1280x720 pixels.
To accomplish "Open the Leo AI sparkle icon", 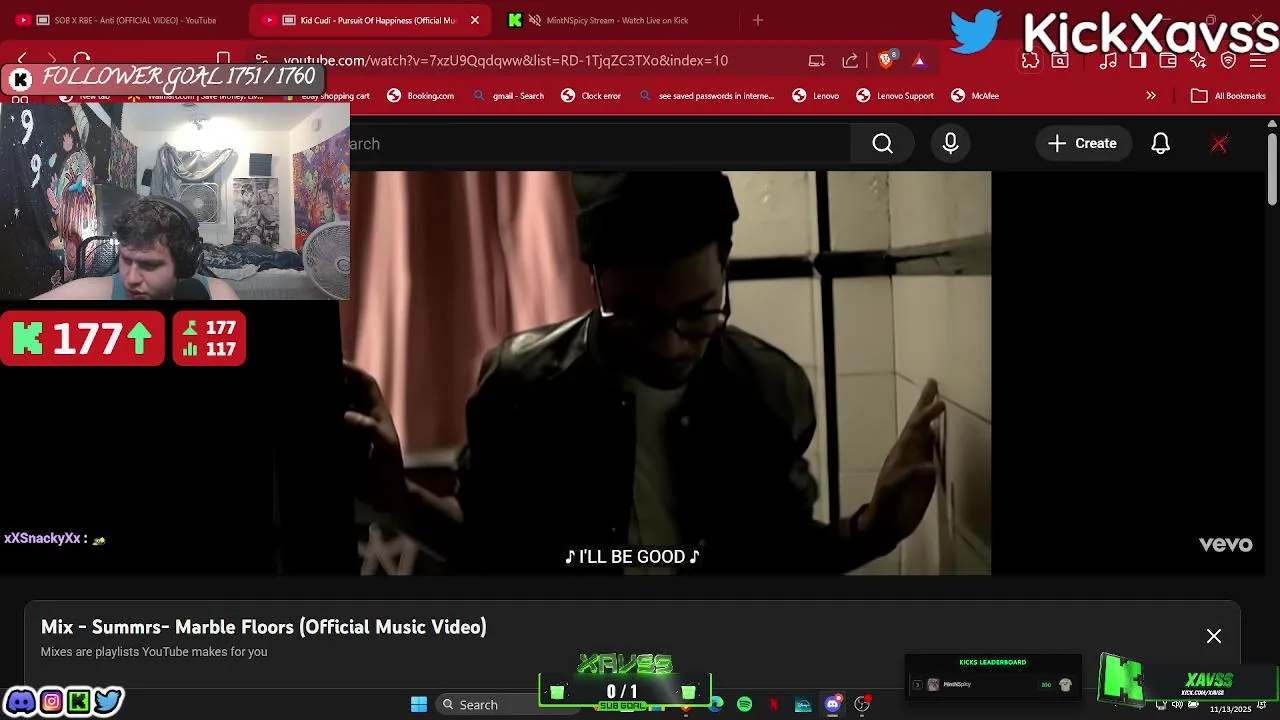I will click(1198, 61).
